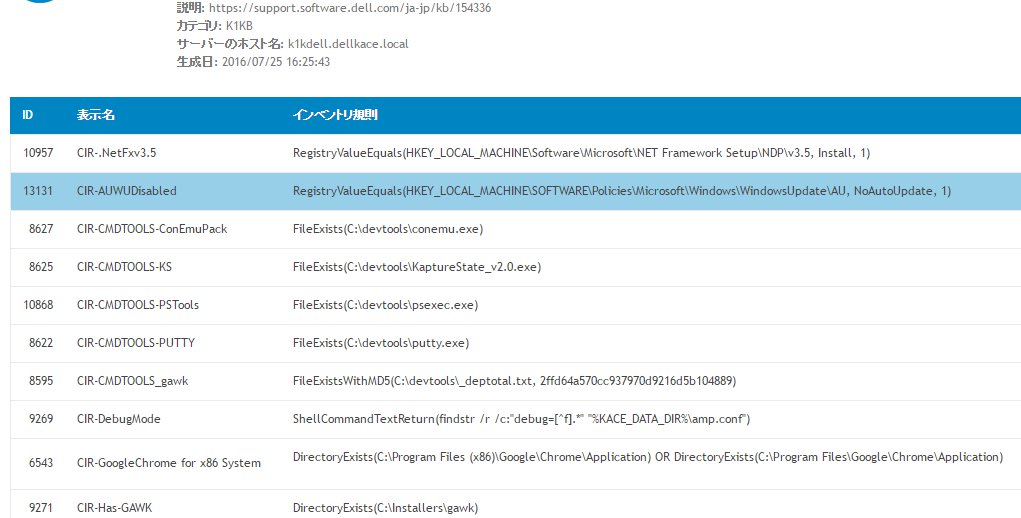Select CIR-.NetFxv3.5 name cell
Image resolution: width=1021 pixels, height=518 pixels.
click(x=117, y=153)
